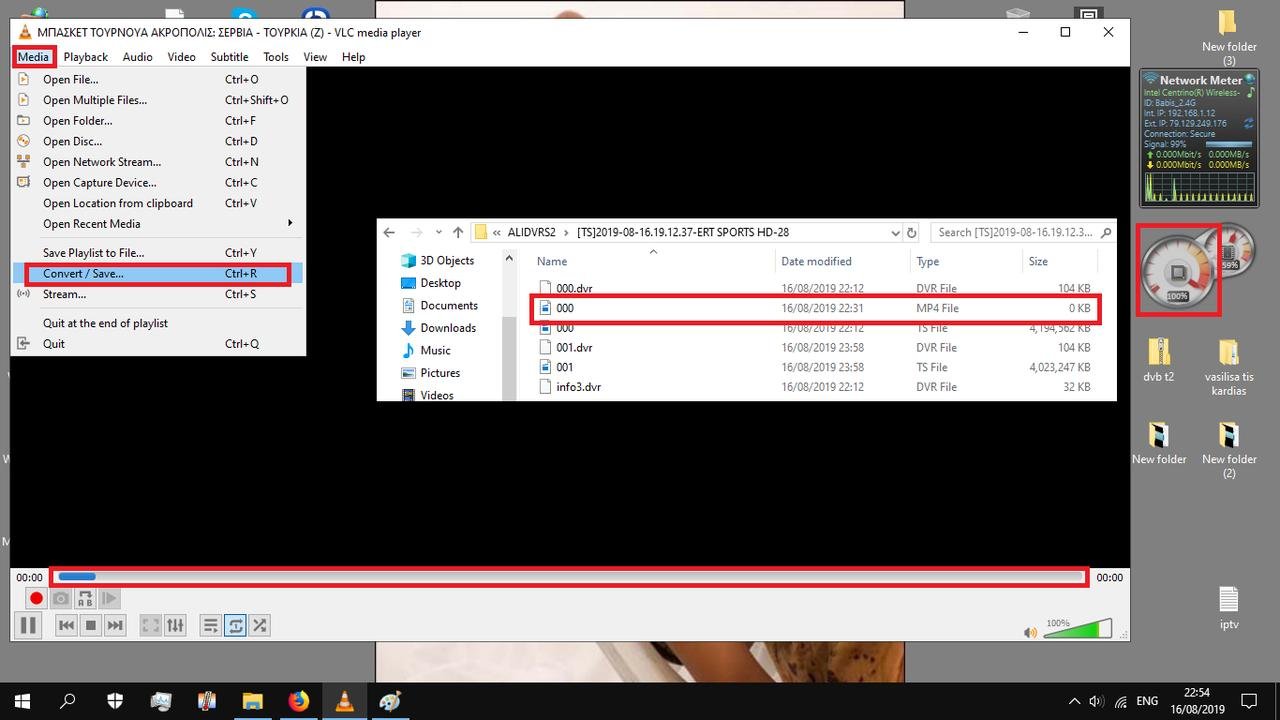Navigate up one folder level in Explorer

click(457, 231)
